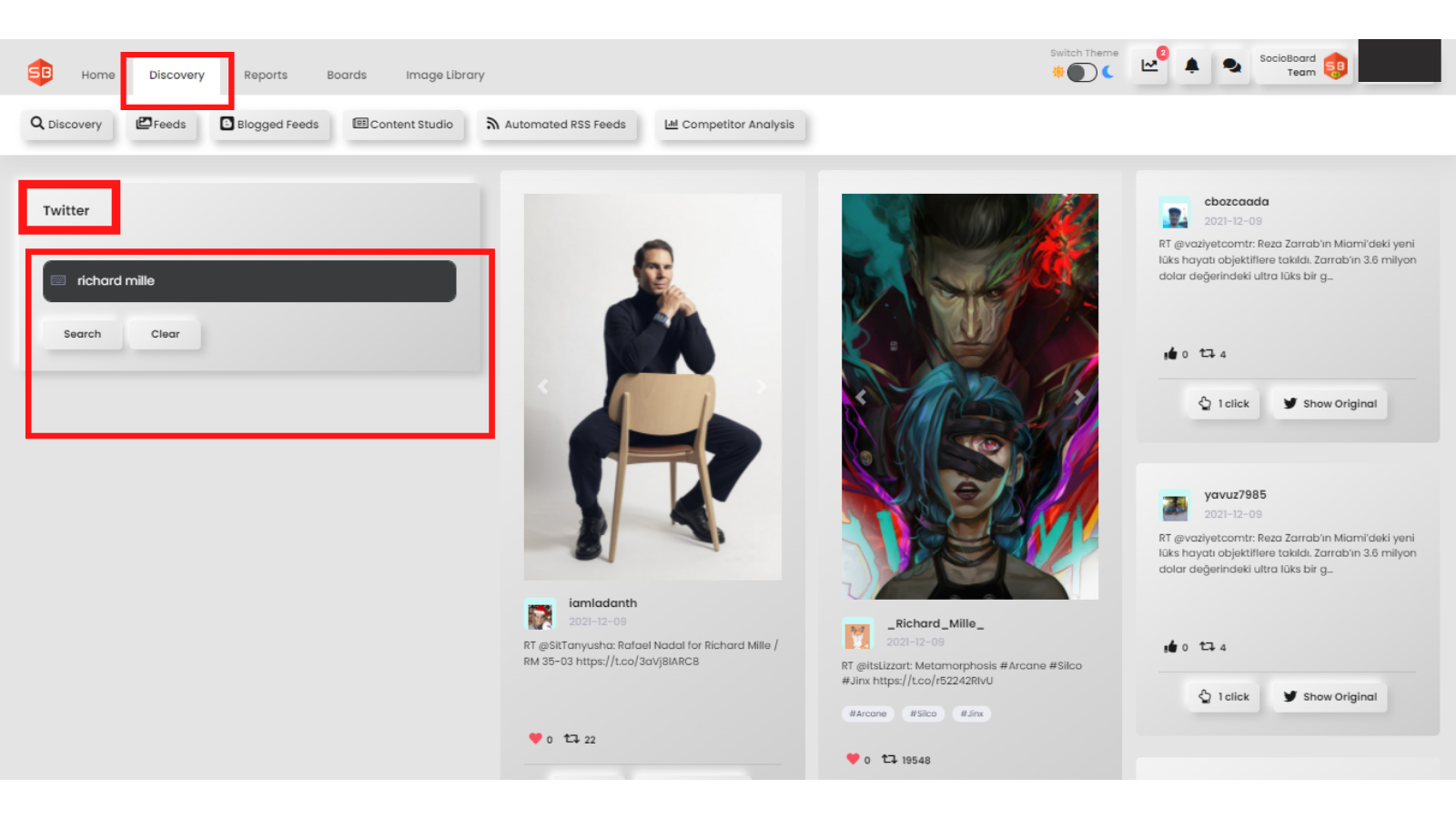The width and height of the screenshot is (1456, 819).
Task: Open the Rafael Nadal photo thumbnail
Action: tap(652, 387)
